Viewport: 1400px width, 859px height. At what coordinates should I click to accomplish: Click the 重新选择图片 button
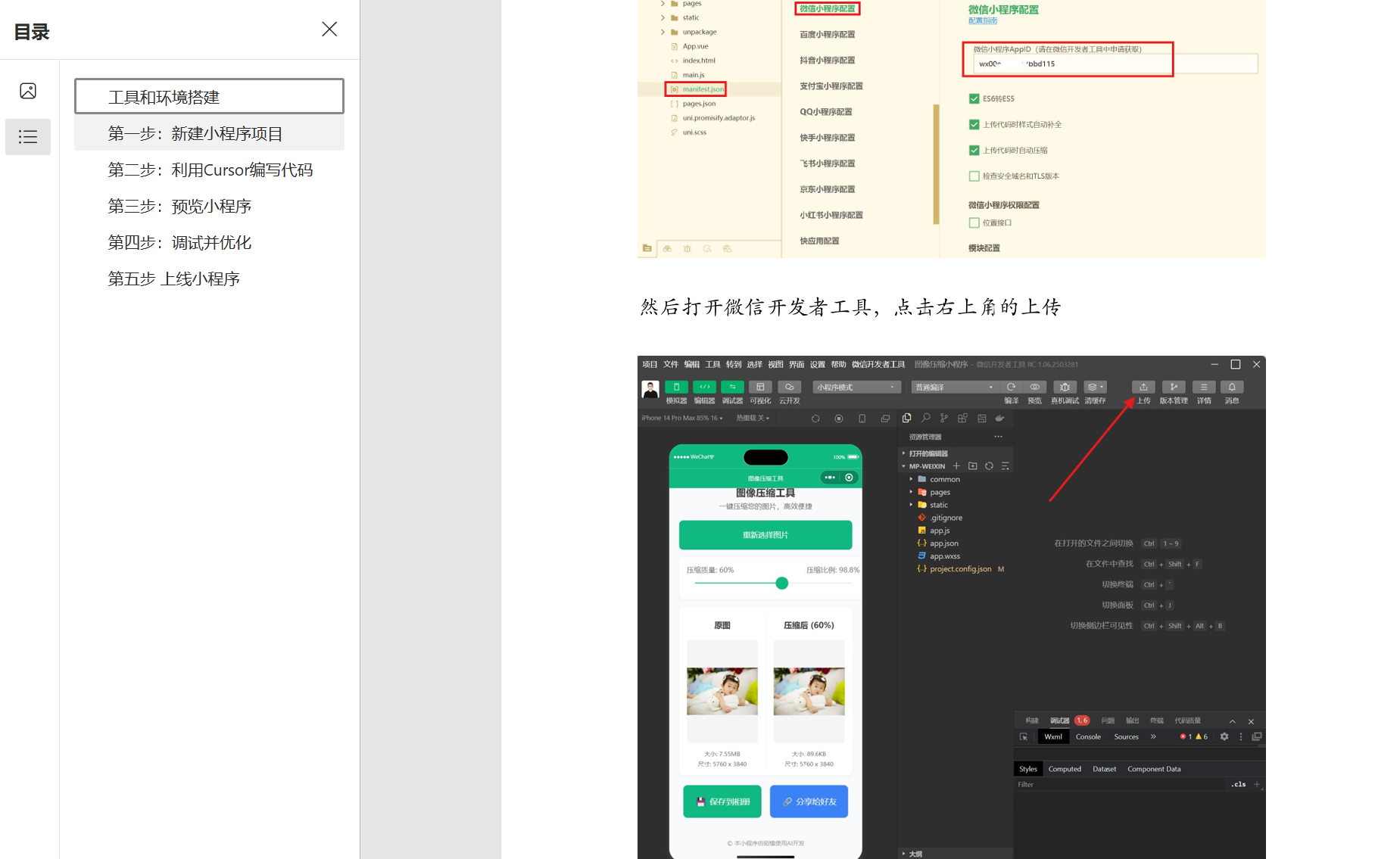point(765,535)
